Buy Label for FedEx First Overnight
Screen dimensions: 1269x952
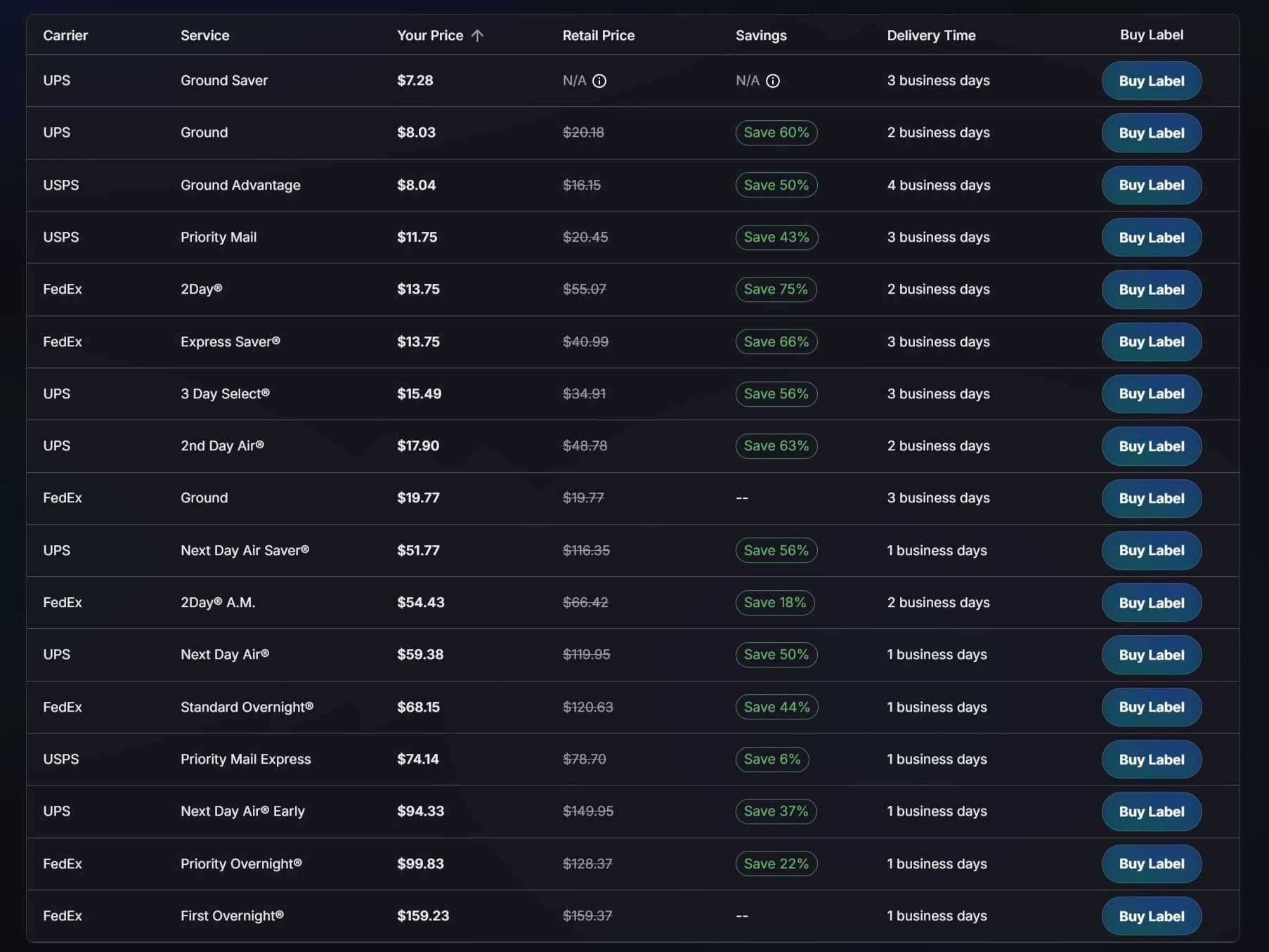(x=1152, y=916)
